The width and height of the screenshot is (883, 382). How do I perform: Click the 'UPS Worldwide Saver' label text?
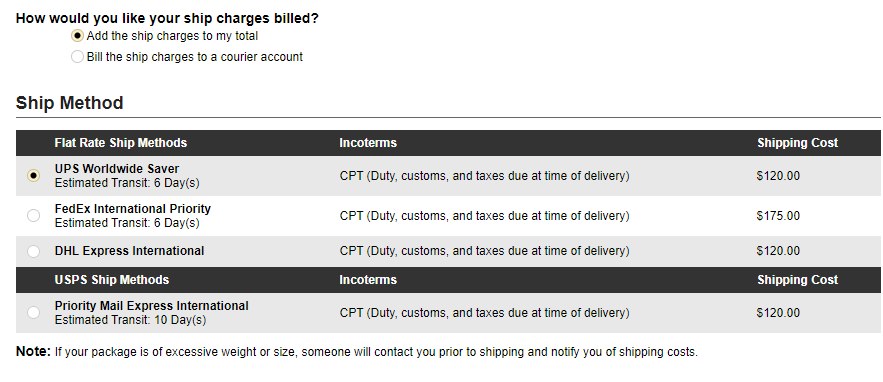pos(117,168)
